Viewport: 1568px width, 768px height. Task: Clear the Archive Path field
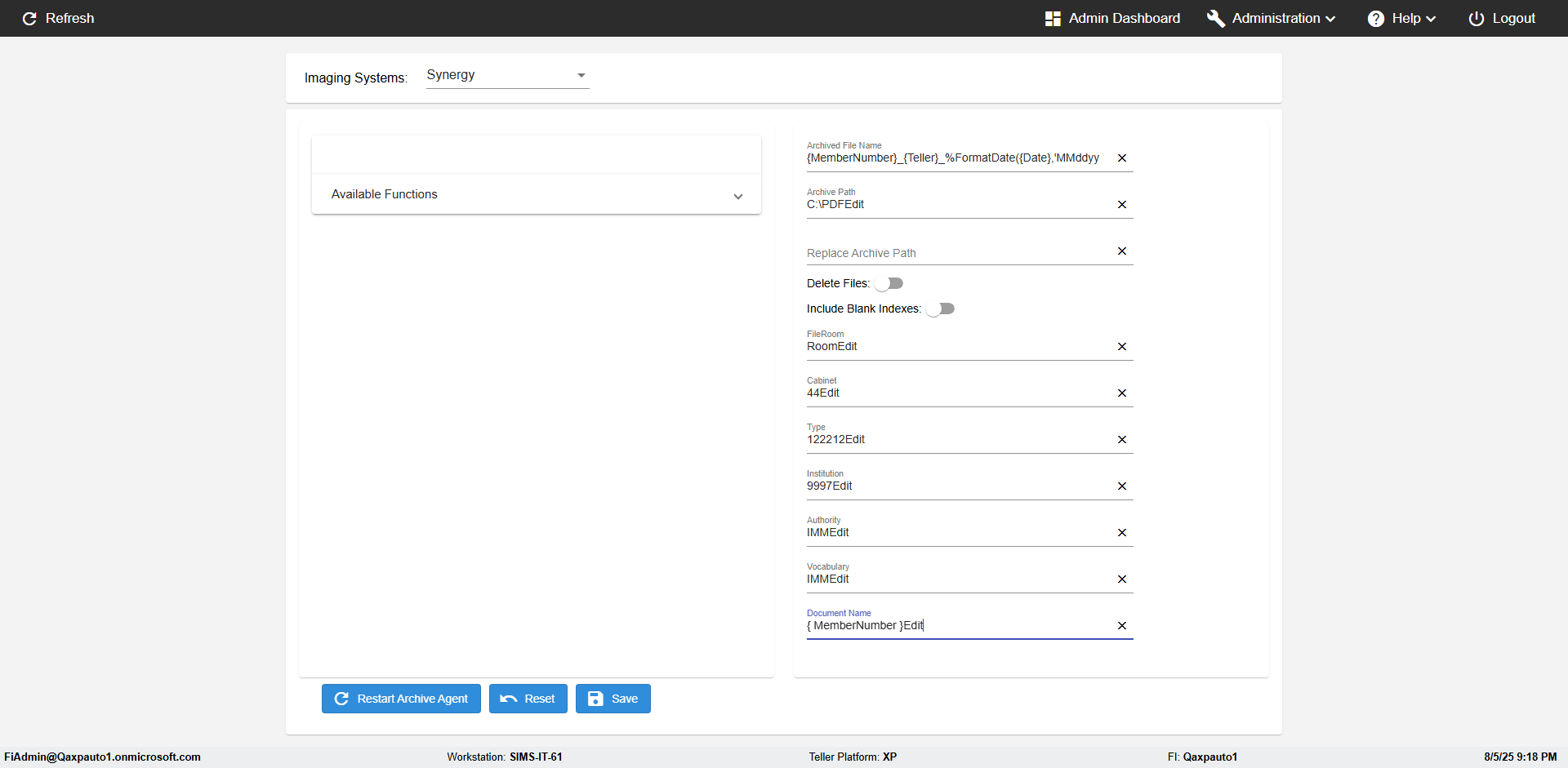coord(1122,205)
